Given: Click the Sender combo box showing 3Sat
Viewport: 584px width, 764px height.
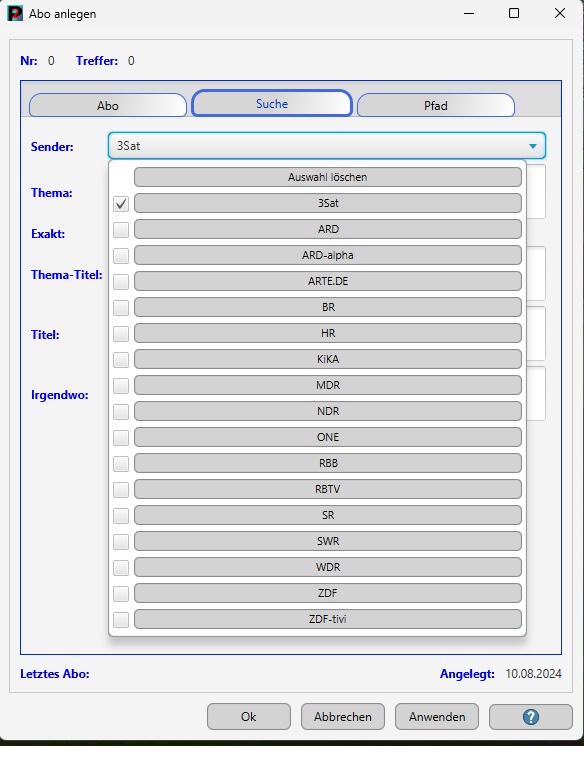Looking at the screenshot, I should (x=326, y=146).
